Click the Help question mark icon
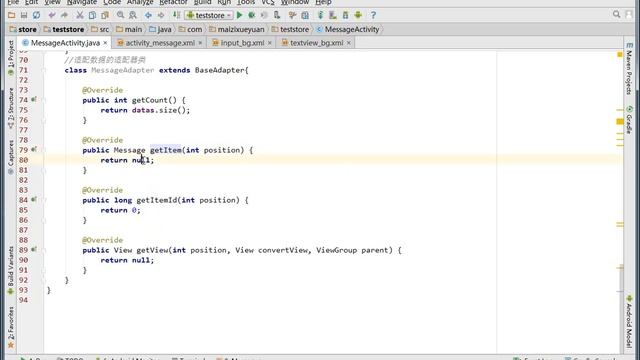Screen dimensions: 640x360 tap(373, 16)
